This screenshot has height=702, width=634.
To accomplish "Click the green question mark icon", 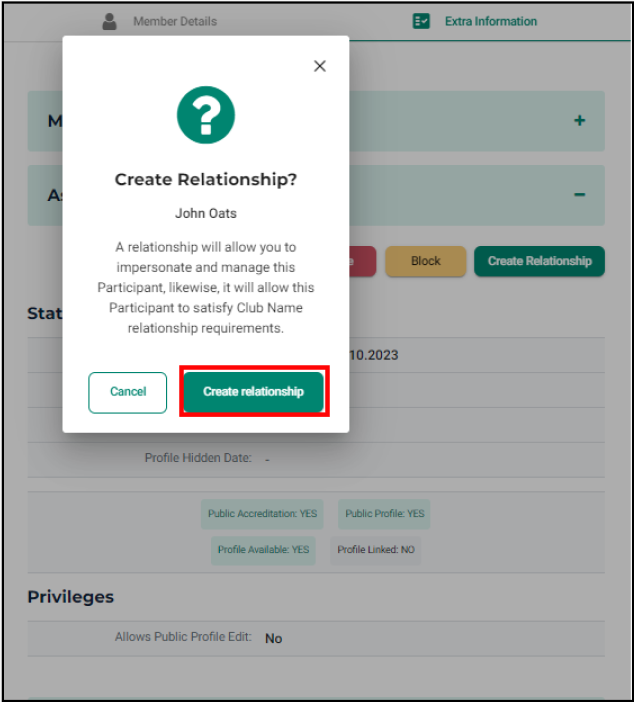I will (206, 115).
